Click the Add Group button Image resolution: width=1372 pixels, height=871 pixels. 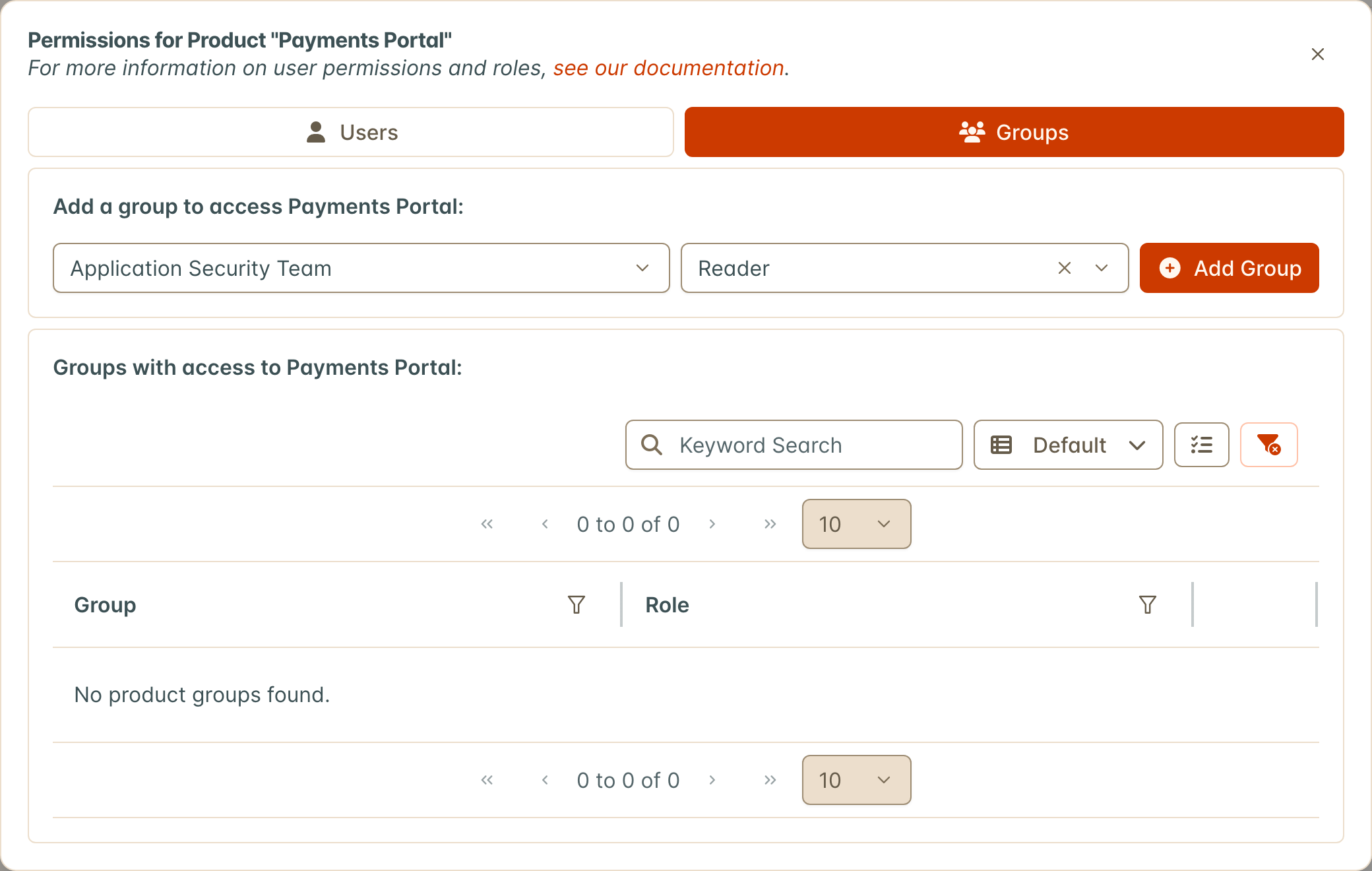point(1229,268)
